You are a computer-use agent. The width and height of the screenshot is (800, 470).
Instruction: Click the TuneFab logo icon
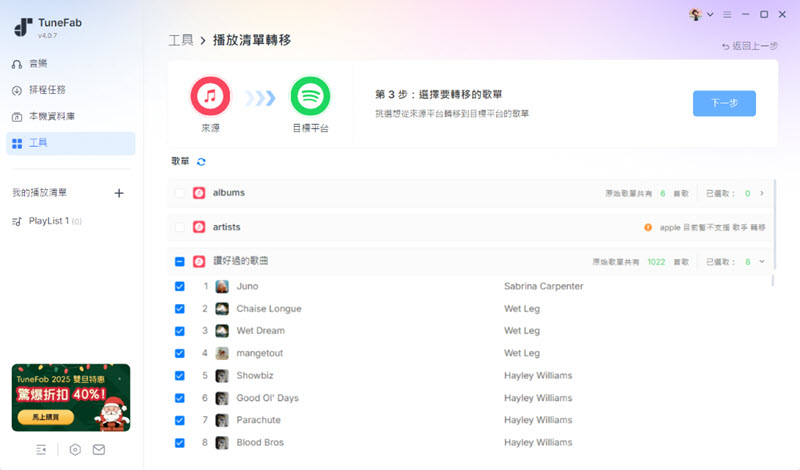(x=23, y=27)
